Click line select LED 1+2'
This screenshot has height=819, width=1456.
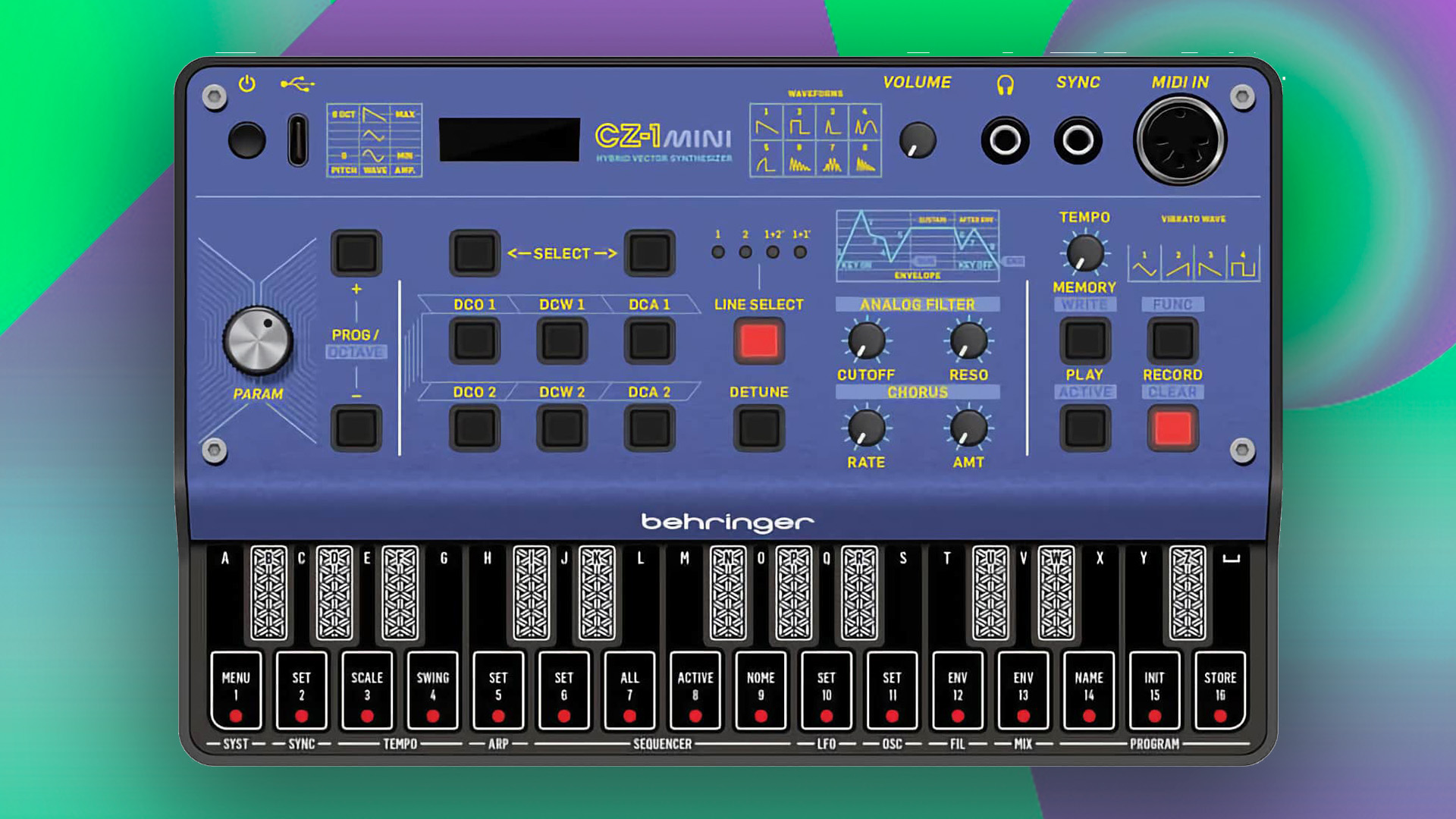(773, 253)
